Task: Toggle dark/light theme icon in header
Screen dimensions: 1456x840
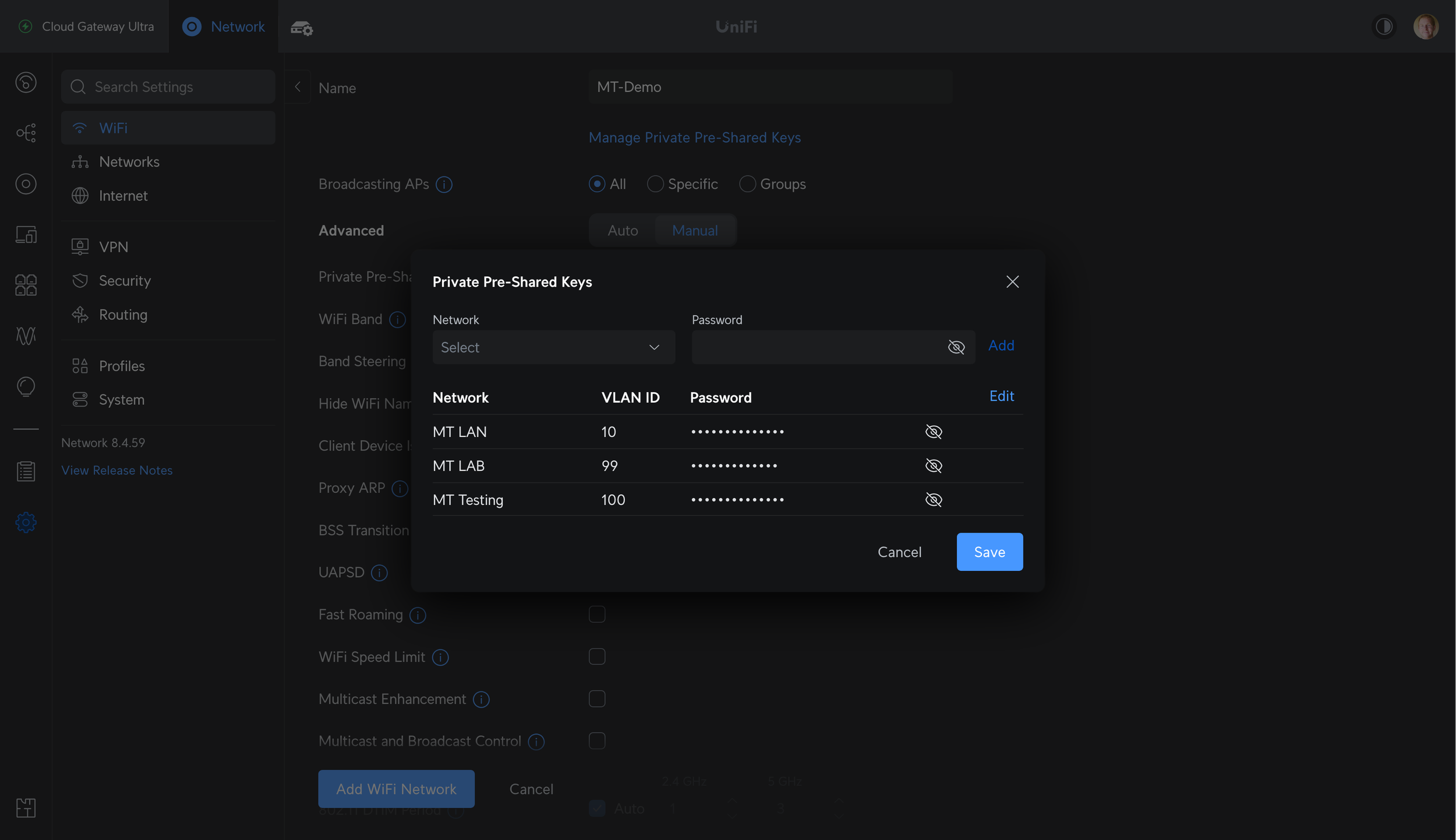Action: (1384, 26)
